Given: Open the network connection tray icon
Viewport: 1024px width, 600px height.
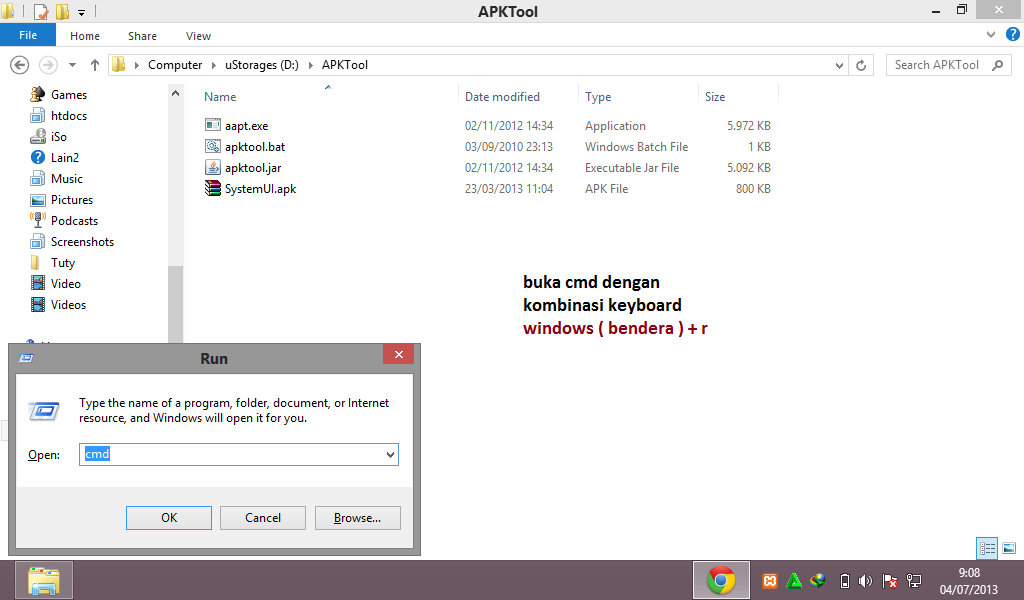Looking at the screenshot, I should [914, 580].
